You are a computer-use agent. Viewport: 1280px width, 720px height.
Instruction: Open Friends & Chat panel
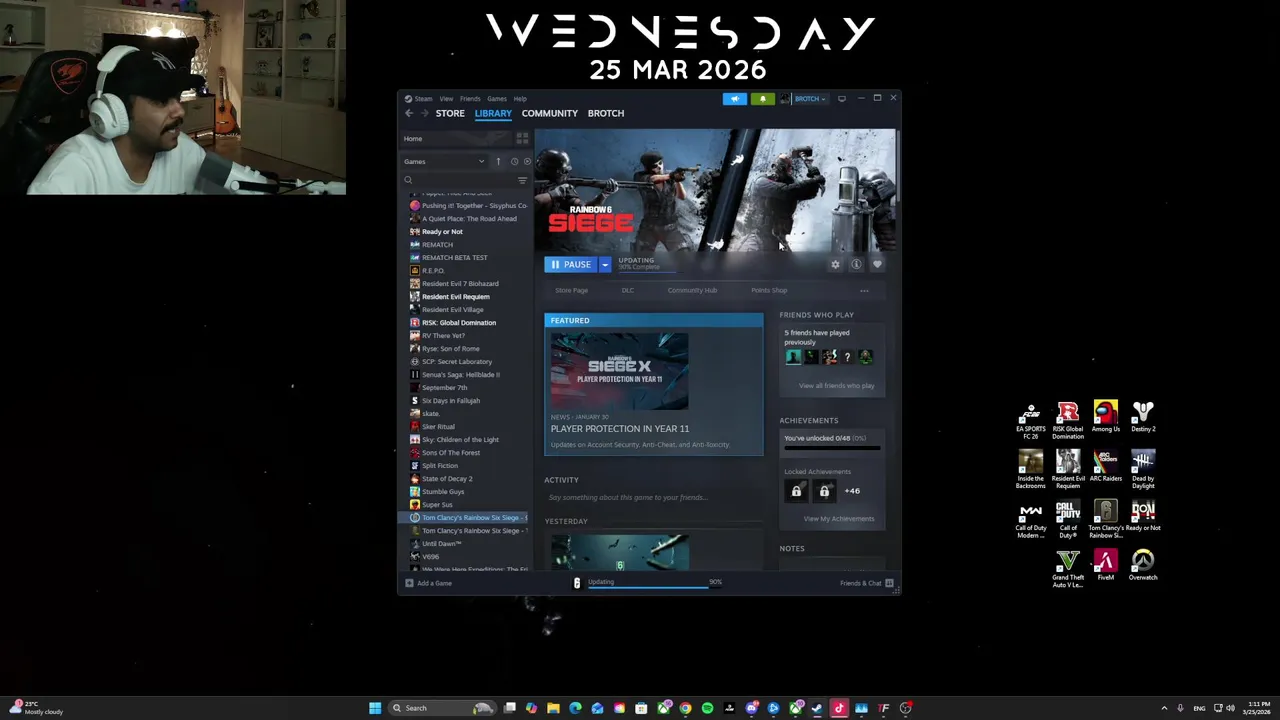pos(866,583)
